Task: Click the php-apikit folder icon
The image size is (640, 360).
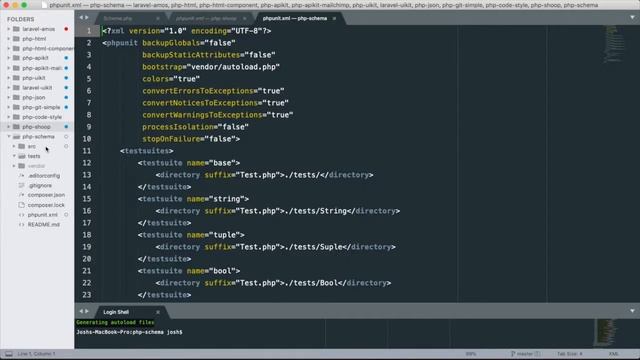Action: click(x=16, y=58)
